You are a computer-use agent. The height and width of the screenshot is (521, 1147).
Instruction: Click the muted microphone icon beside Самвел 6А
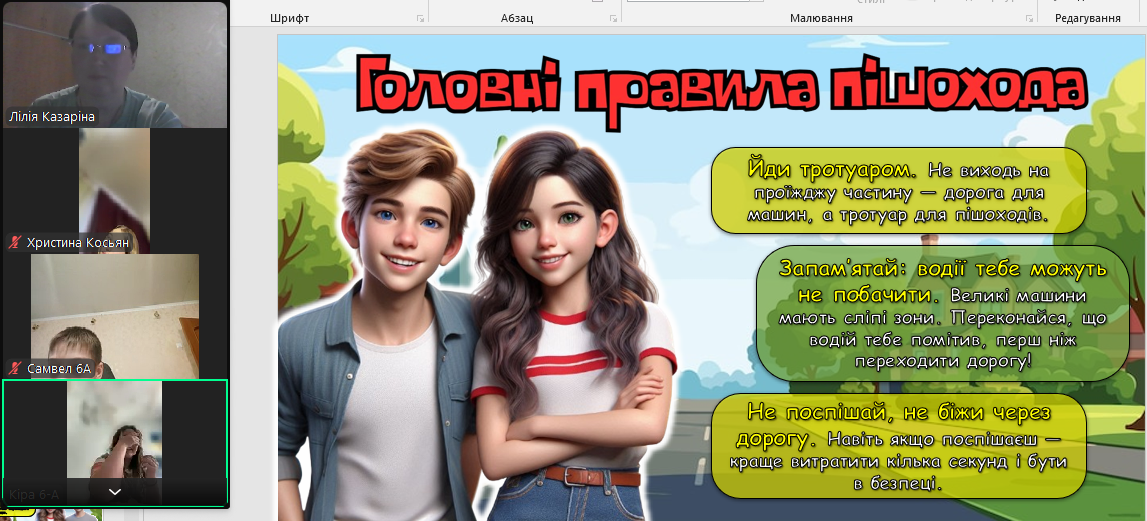click(x=15, y=369)
